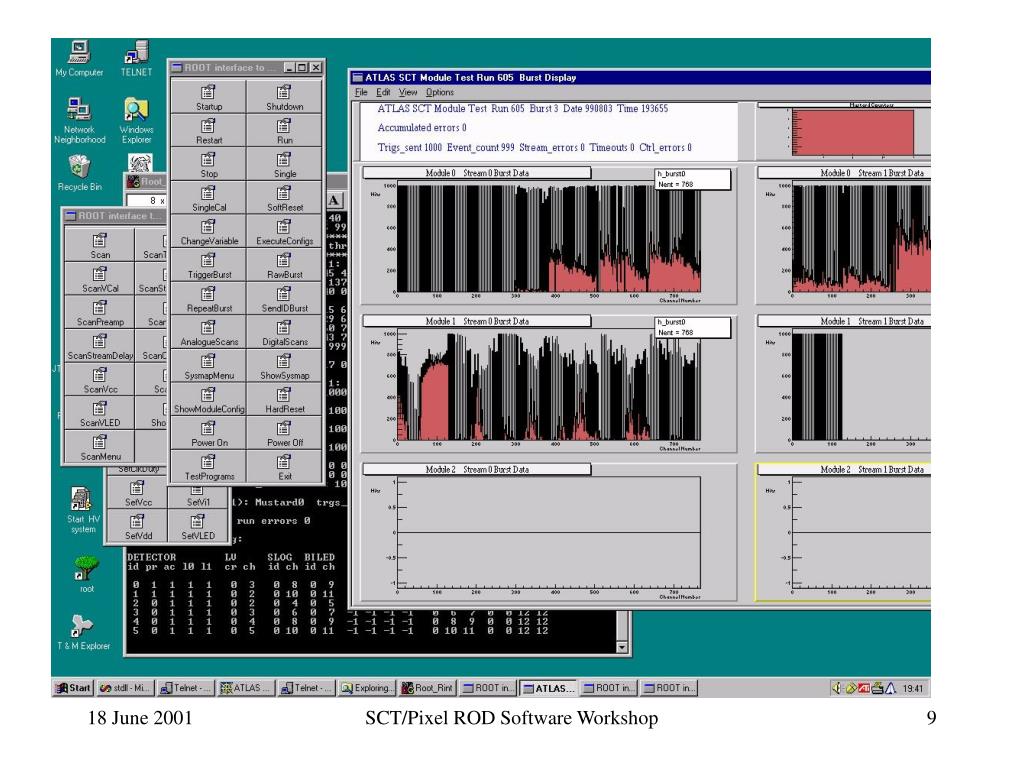Click the SetVLED button
1024x768 pixels.
click(x=198, y=526)
